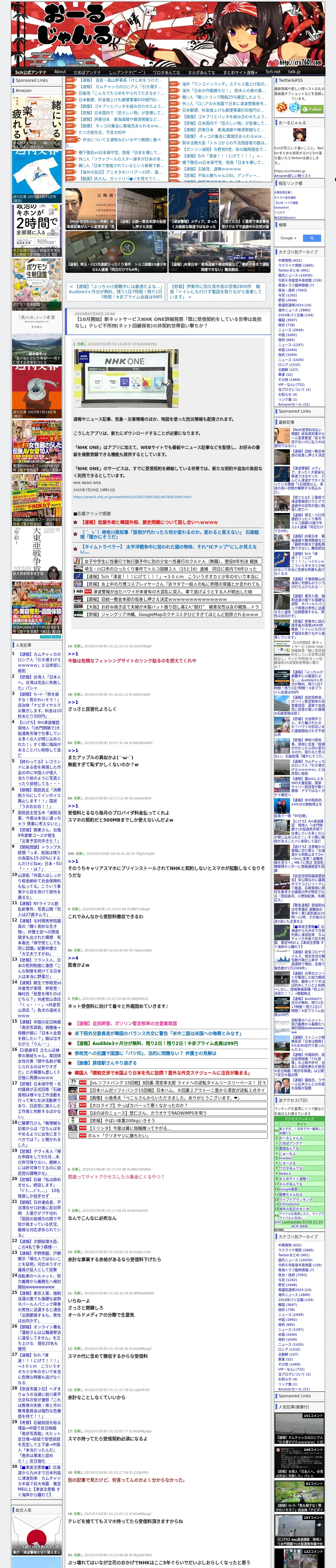Open the 【2ch】バイク速報 mutual link
The image size is (336, 1568).
[286, 203]
